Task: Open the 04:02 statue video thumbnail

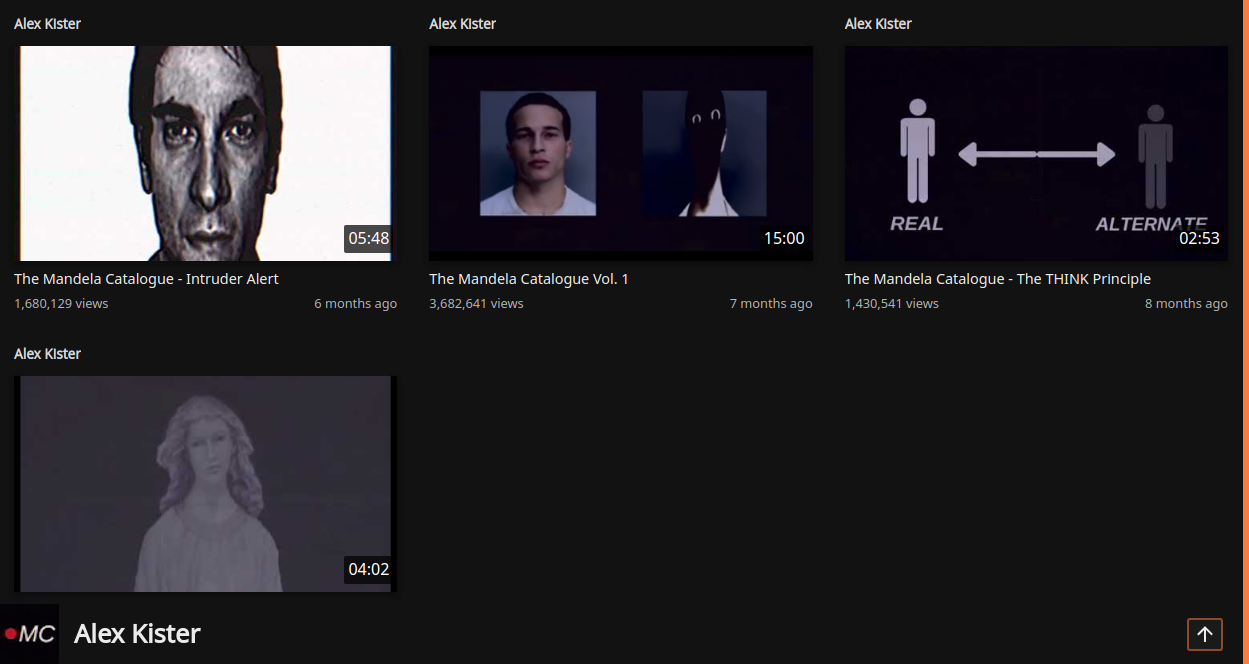Action: (x=205, y=484)
